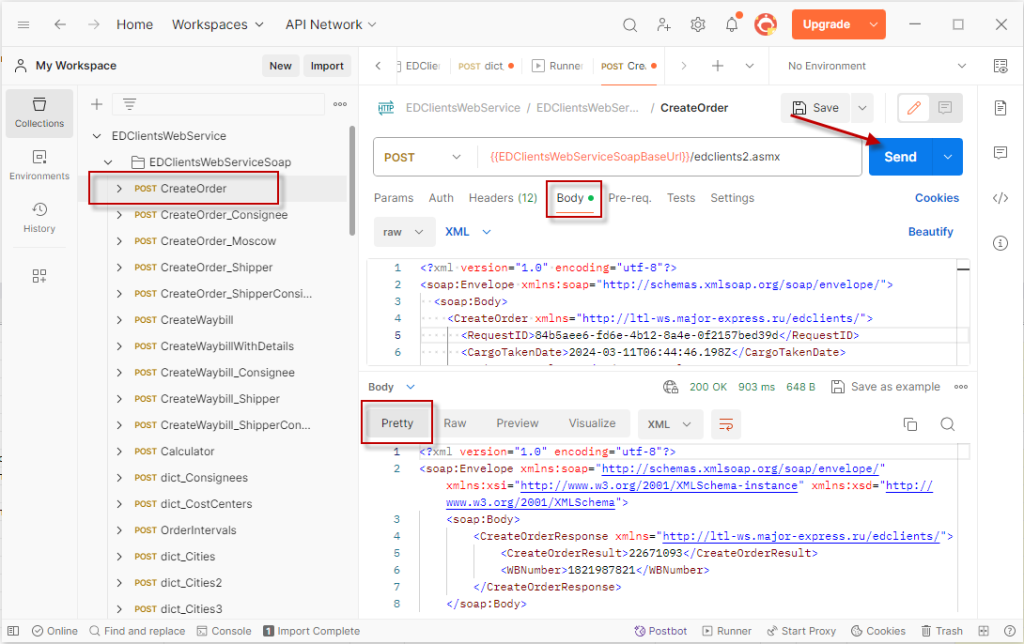Show the Visualize response view

point(592,423)
